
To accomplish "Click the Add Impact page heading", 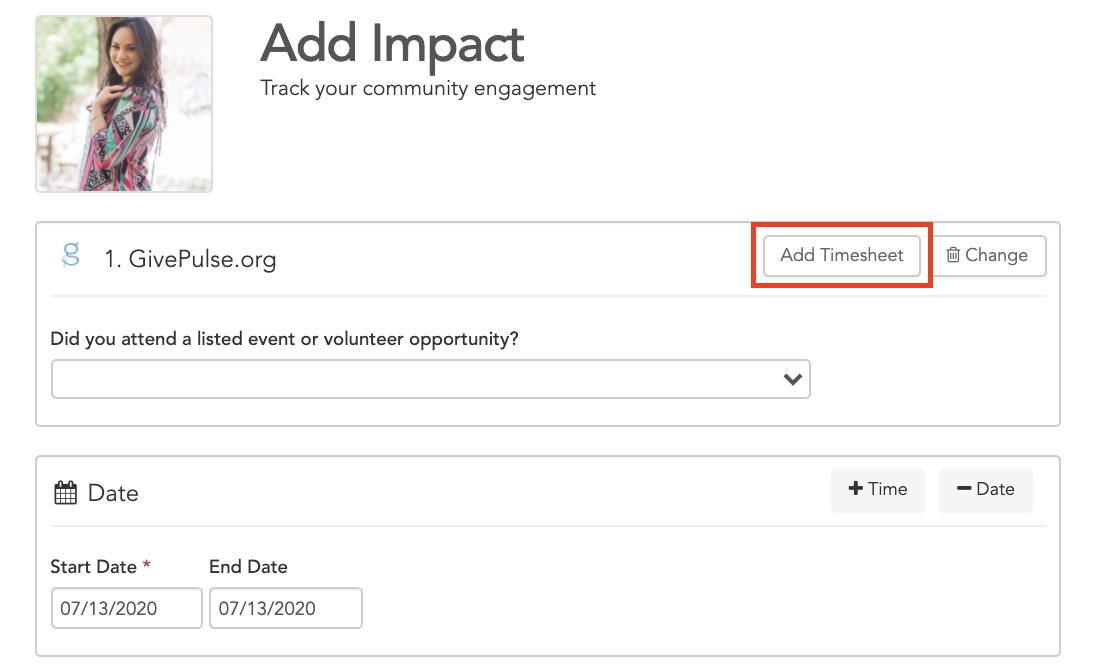I will 392,44.
